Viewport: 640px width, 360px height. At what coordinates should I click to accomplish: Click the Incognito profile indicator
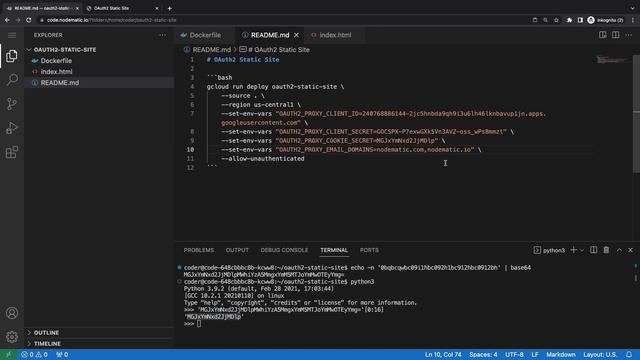pyautogui.click(x=606, y=20)
